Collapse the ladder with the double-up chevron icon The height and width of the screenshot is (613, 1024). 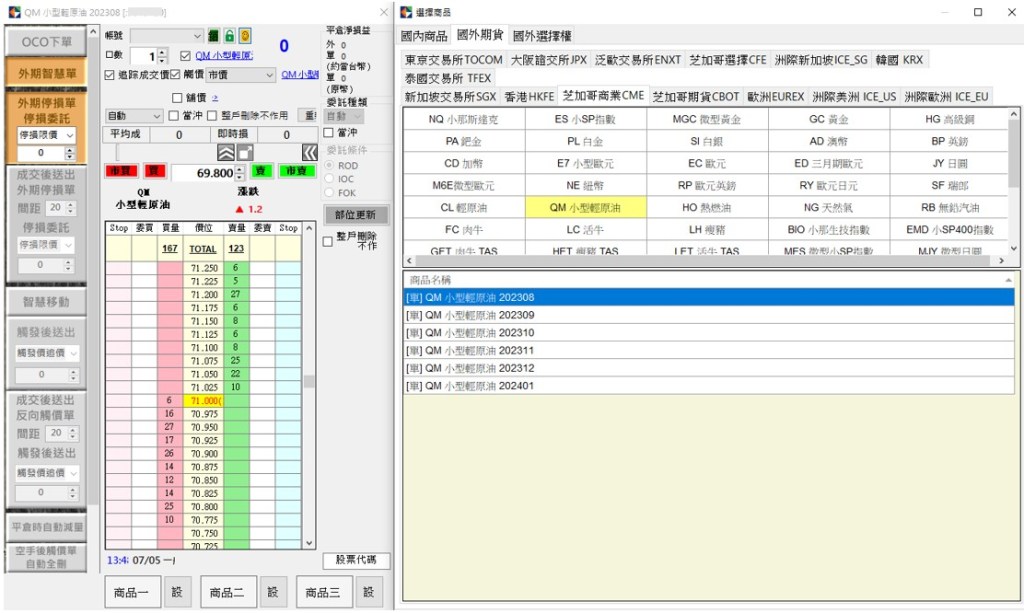coord(227,153)
